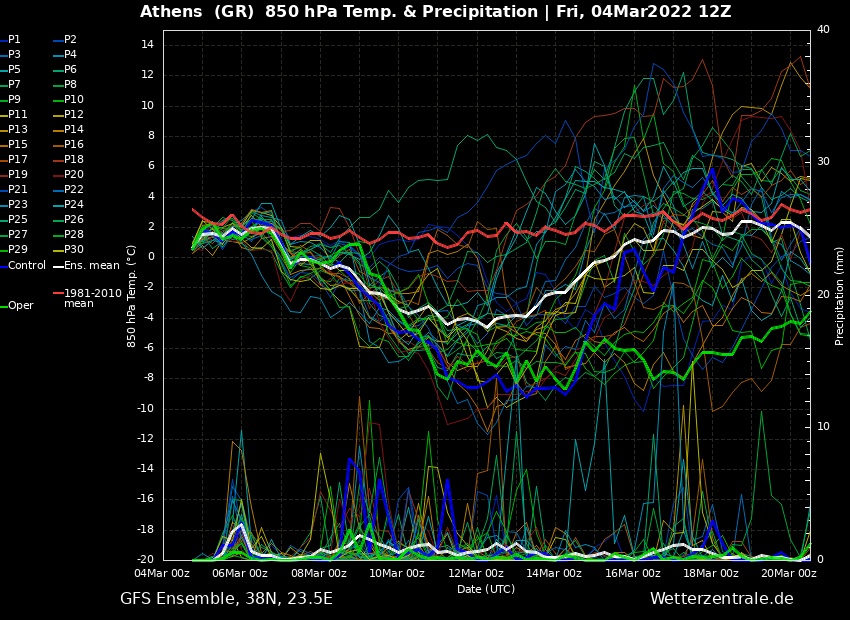Click the P15 legend label

[x=17, y=145]
